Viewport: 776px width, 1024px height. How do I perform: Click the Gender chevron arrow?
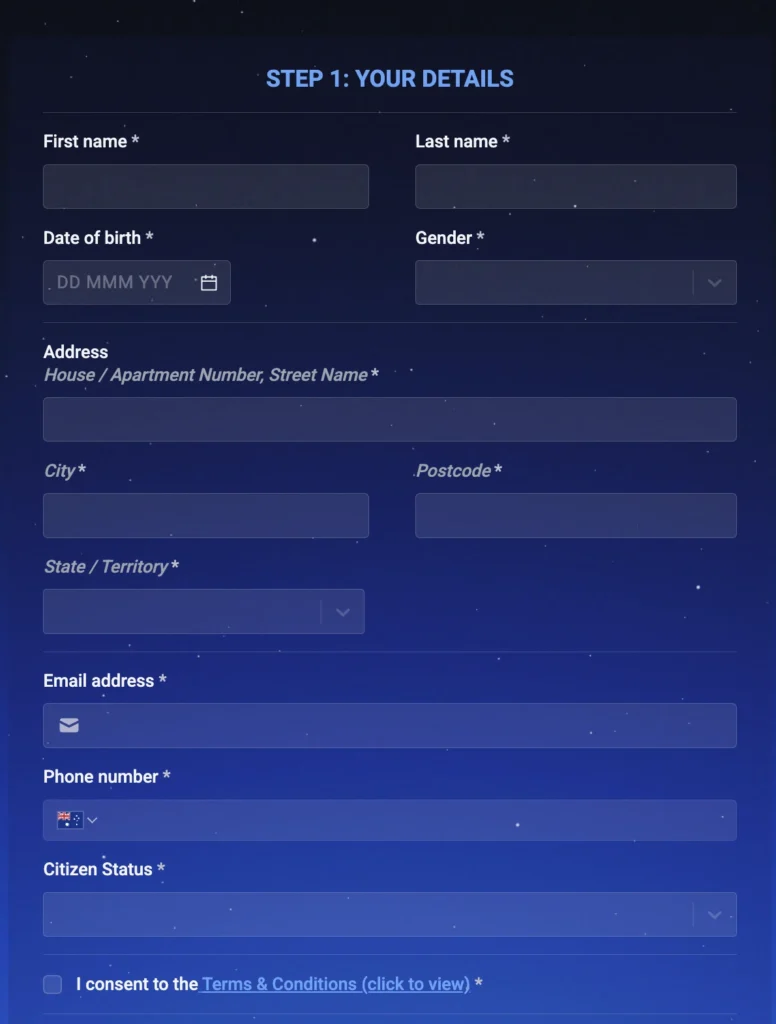point(714,283)
